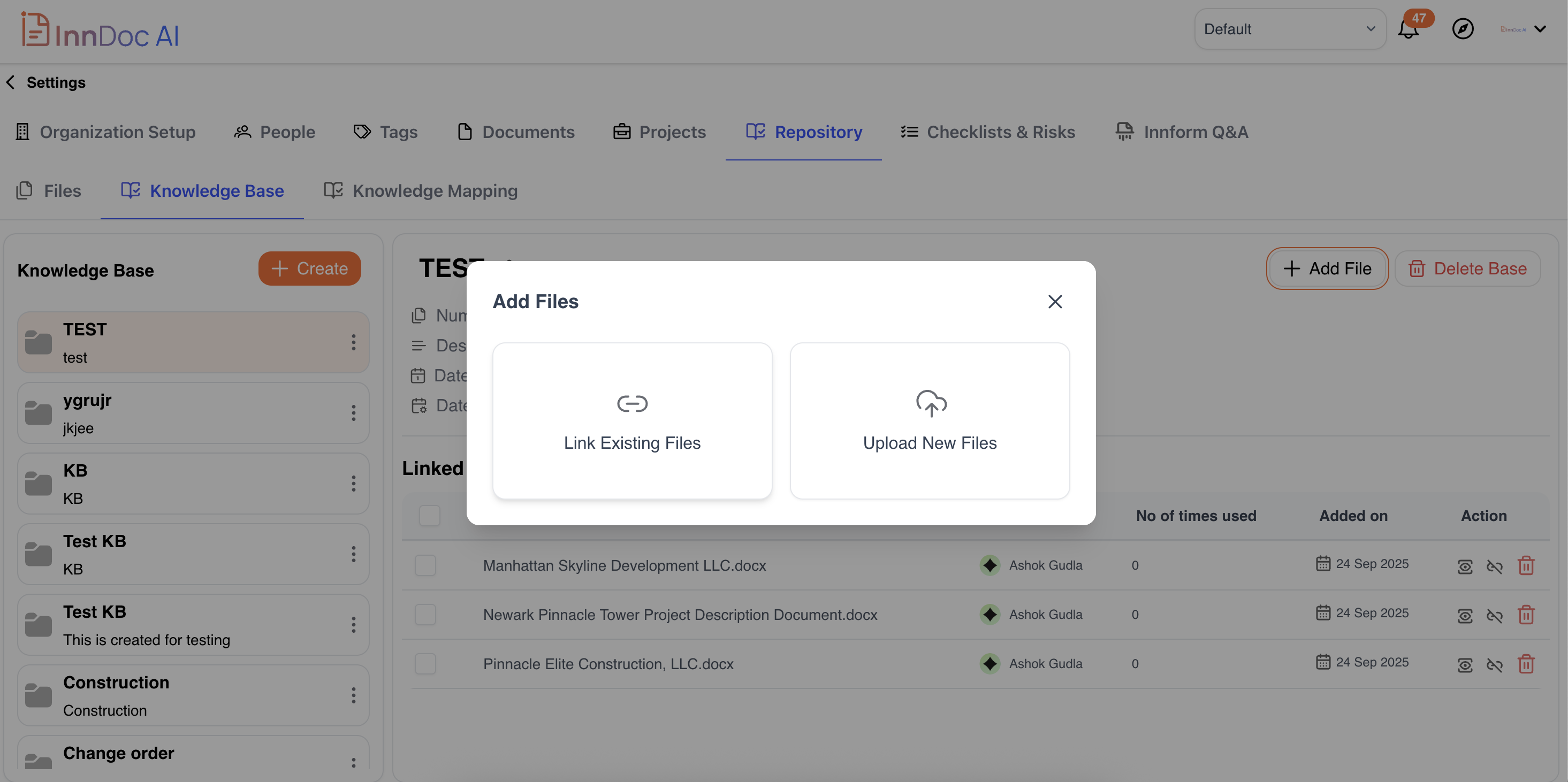The image size is (1568, 782).
Task: Click the back arrow beside Settings
Action: [11, 82]
